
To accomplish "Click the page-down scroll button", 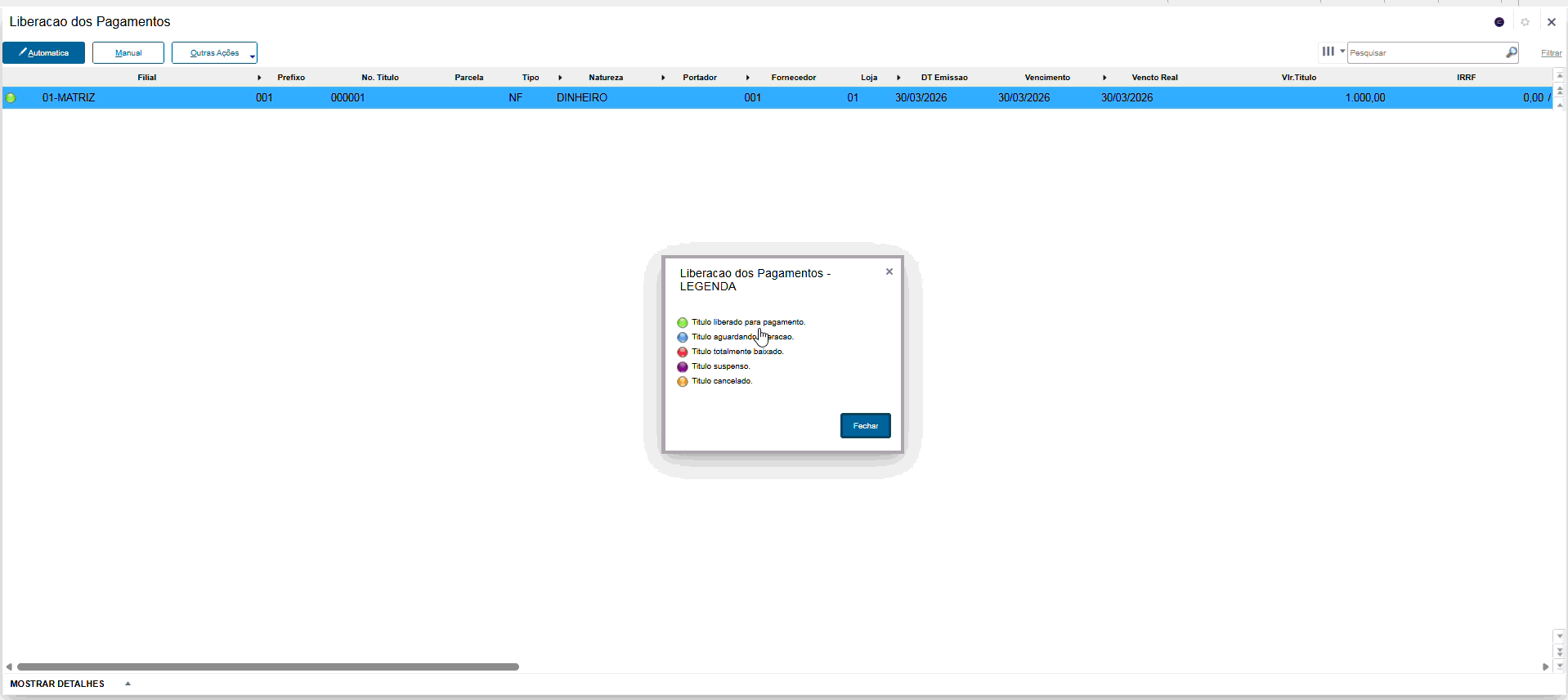I will pos(1560,652).
